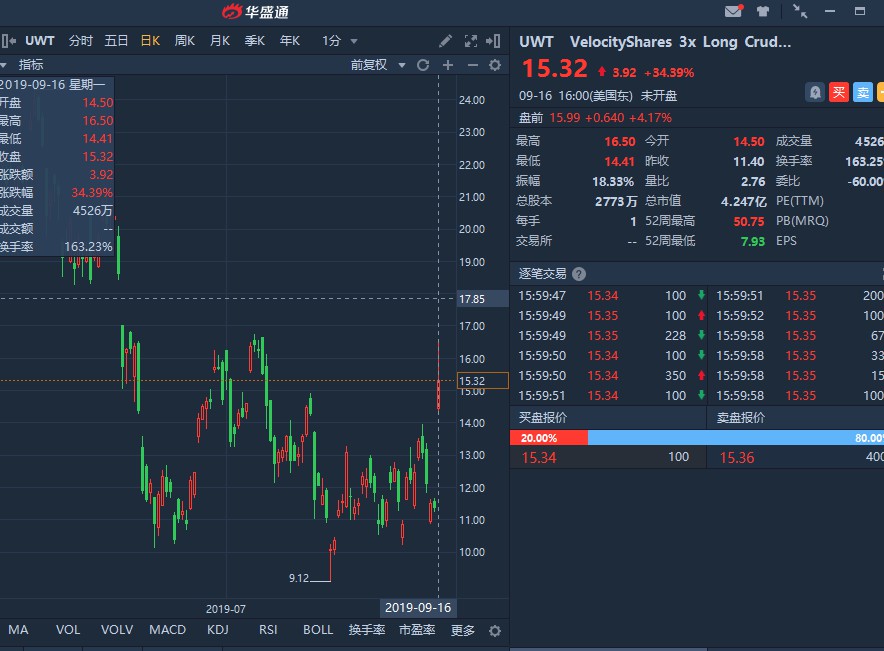
Task: Toggle the KDJ indicator
Action: [x=218, y=630]
